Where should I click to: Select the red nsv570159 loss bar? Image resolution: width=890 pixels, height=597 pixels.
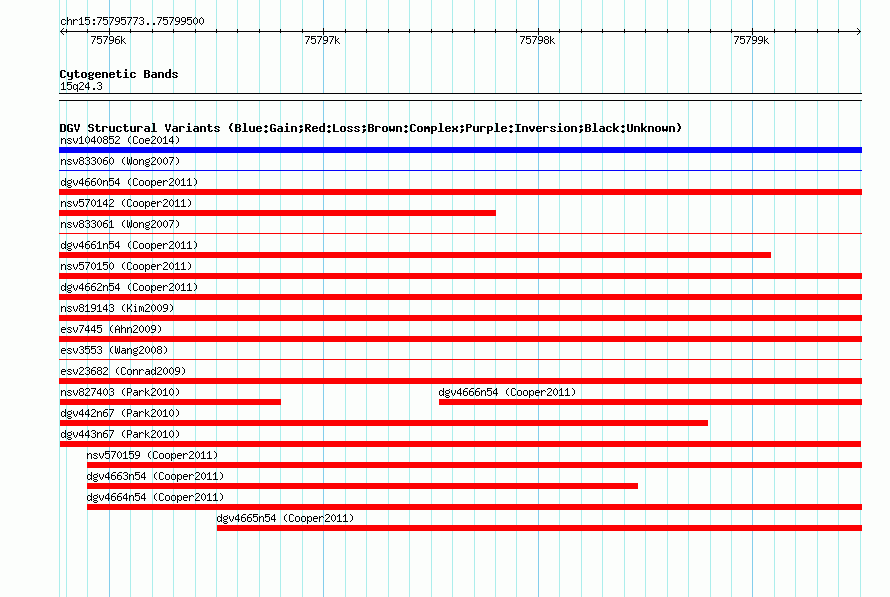(475, 465)
